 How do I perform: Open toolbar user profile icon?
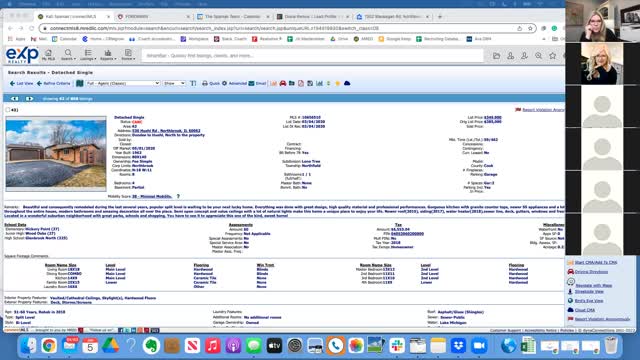tap(511, 56)
